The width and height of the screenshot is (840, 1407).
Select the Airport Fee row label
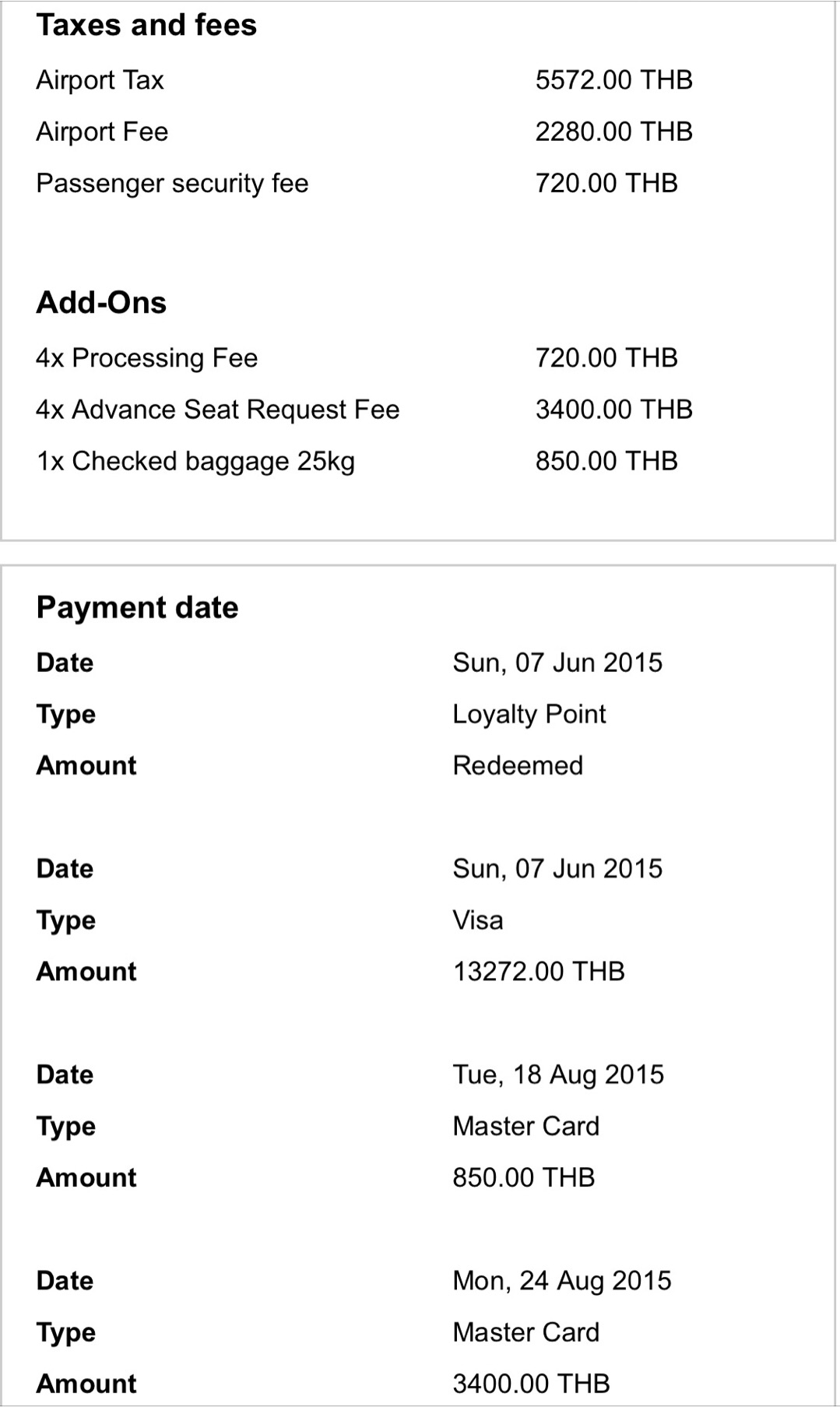(x=102, y=132)
